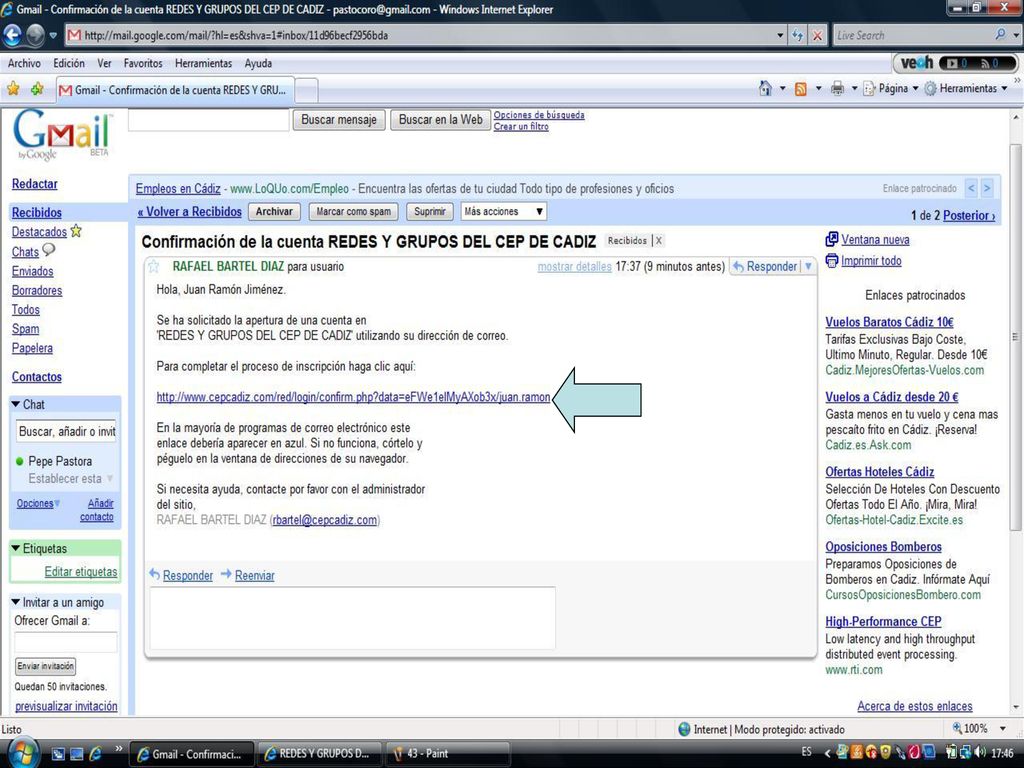Open the Ayuda menu
The height and width of the screenshot is (768, 1024).
point(258,63)
